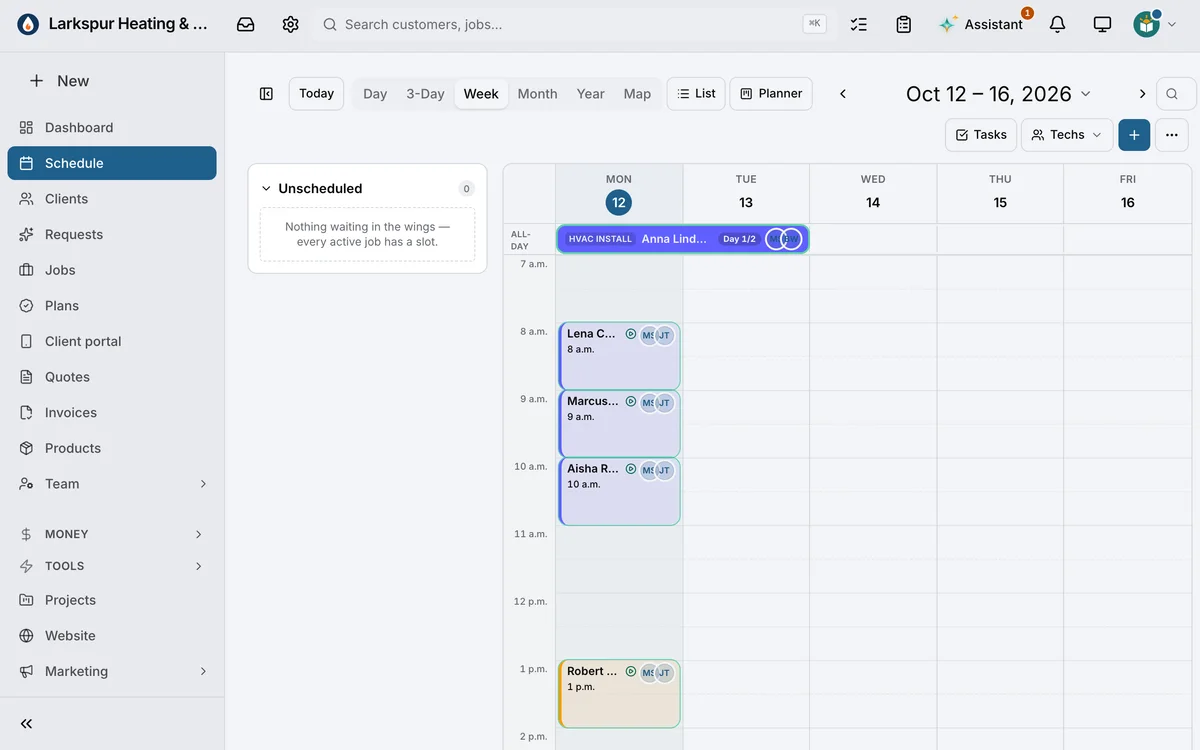Switch to 3-Day view
The width and height of the screenshot is (1200, 750).
[425, 94]
